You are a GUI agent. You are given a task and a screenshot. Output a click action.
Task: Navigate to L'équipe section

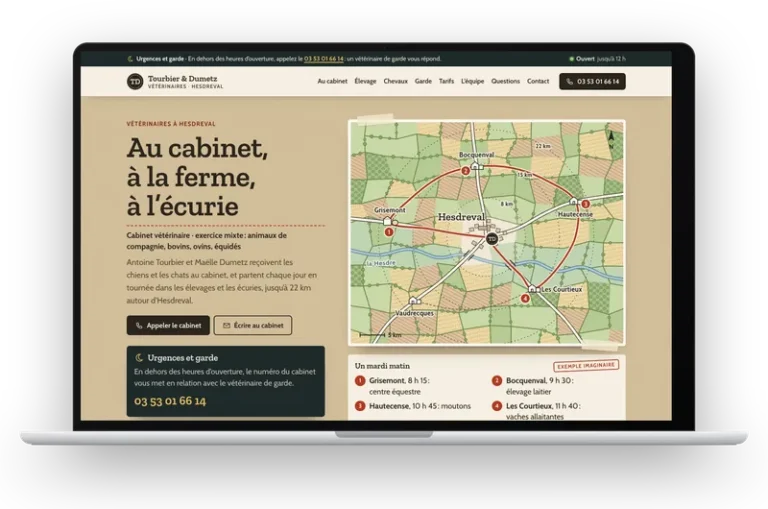(x=473, y=81)
